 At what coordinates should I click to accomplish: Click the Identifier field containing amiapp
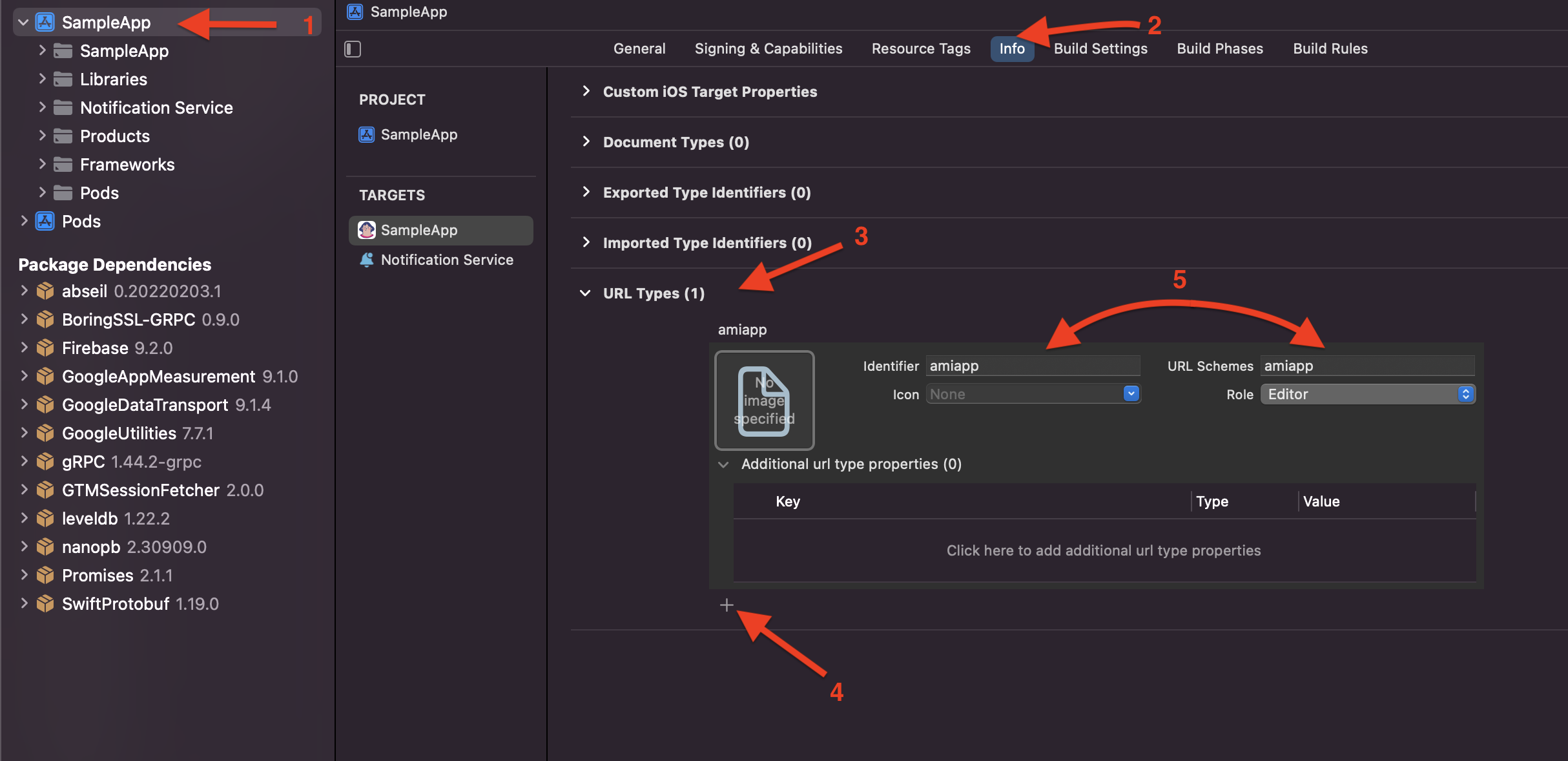pyautogui.click(x=1033, y=366)
